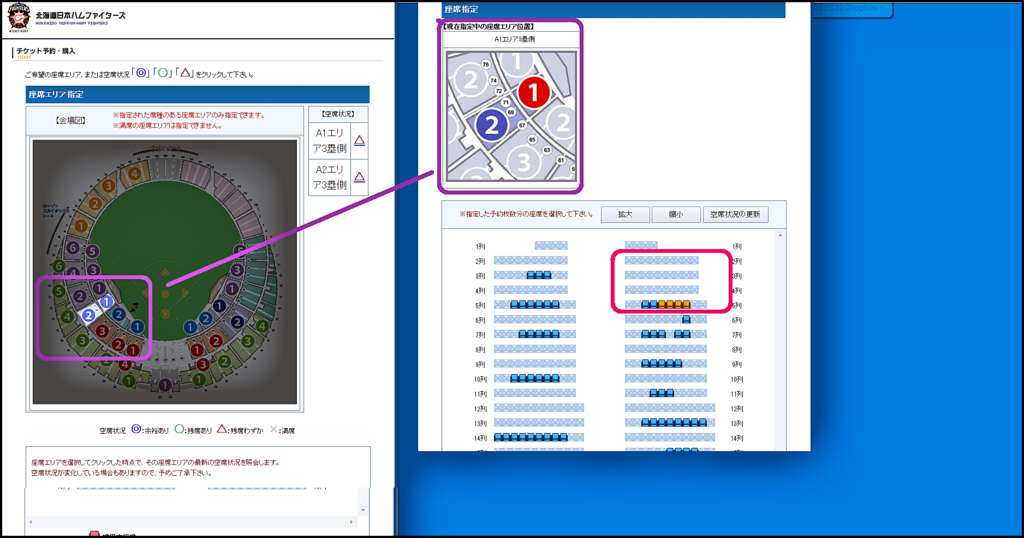The image size is (1024, 538).
Task: Click the red circle 1 in the area position minimap
Action: point(534,92)
